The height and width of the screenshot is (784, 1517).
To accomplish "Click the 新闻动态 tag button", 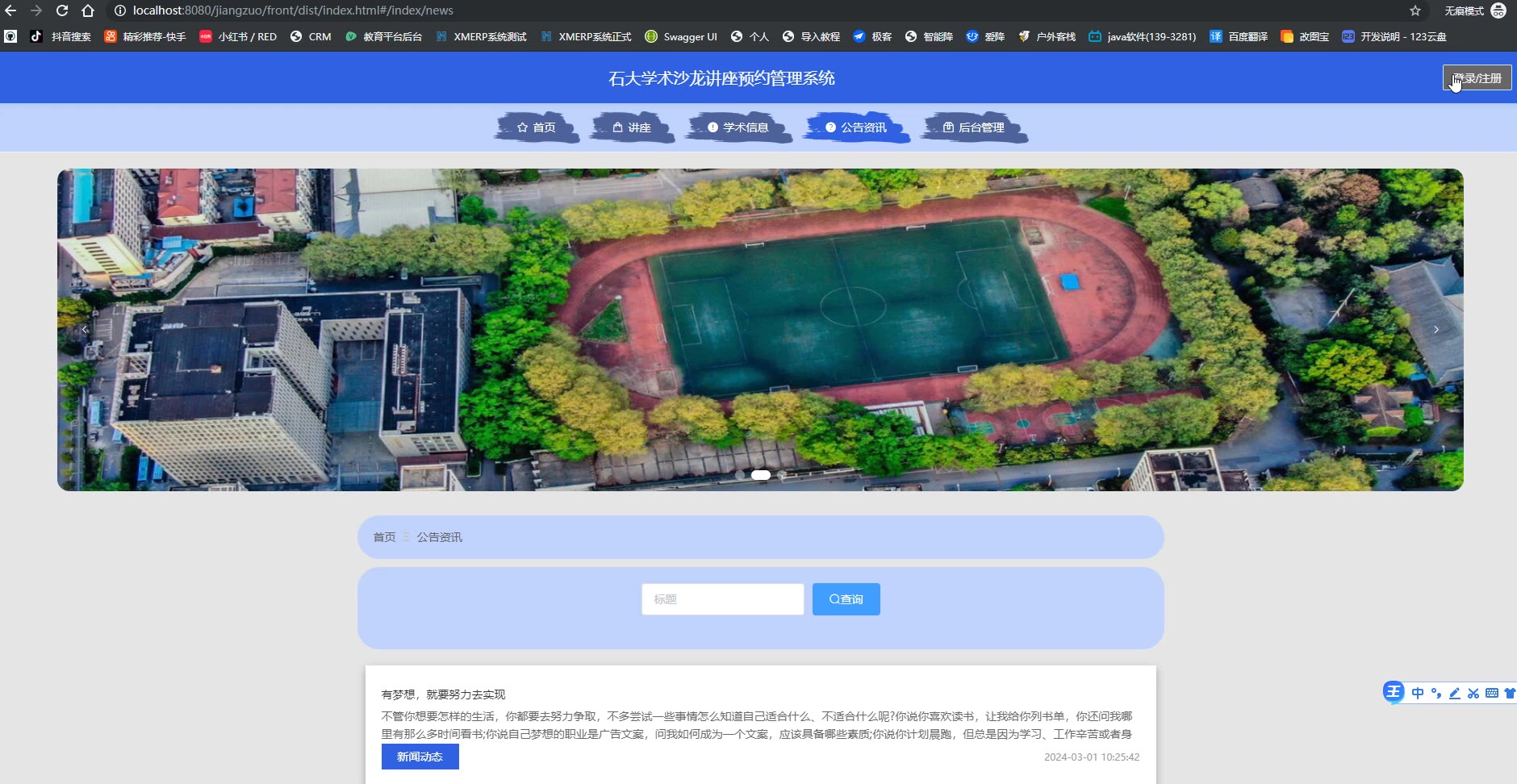I will (x=420, y=757).
